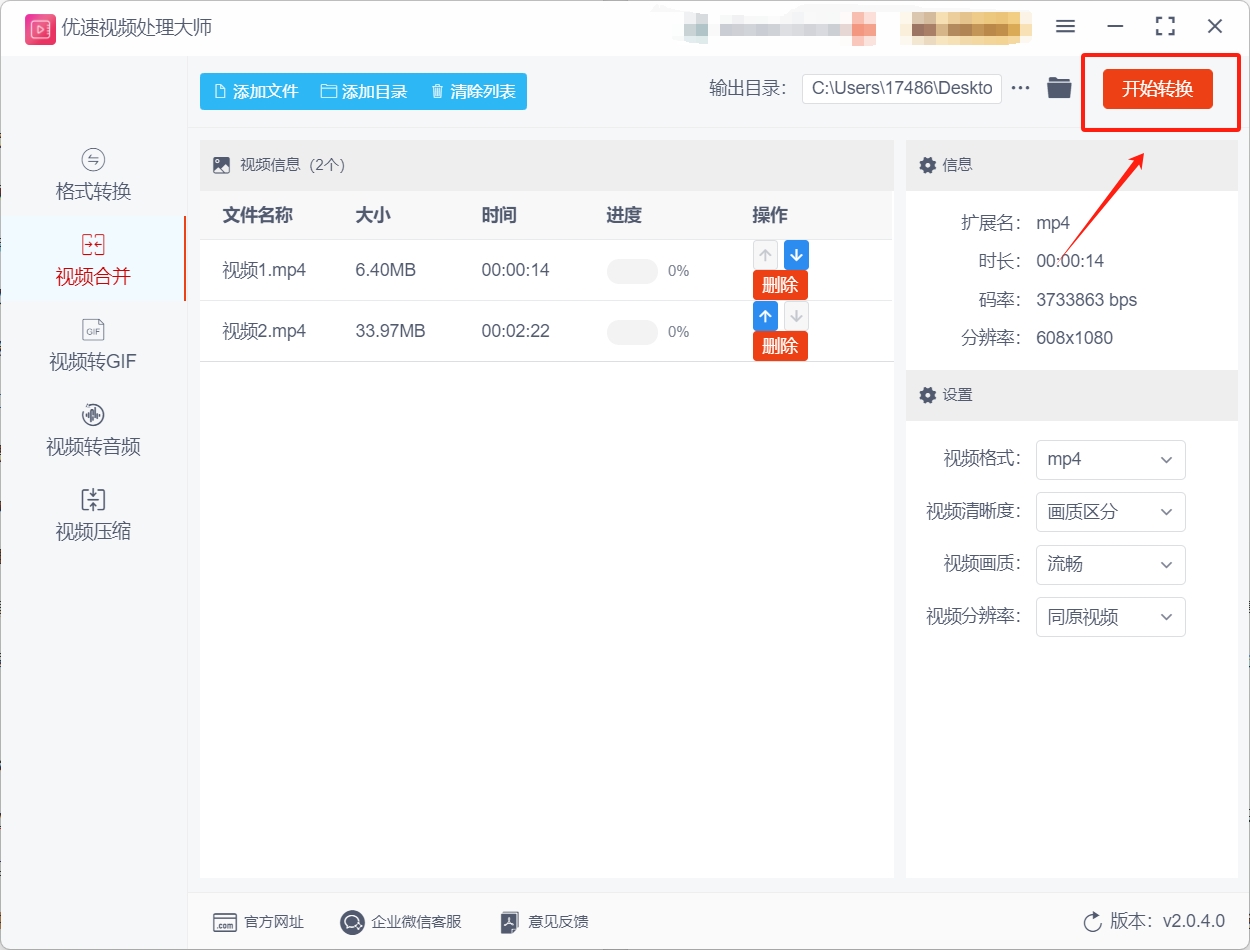Viewport: 1250px width, 950px height.
Task: Click the output directory path field
Action: pyautogui.click(x=900, y=88)
